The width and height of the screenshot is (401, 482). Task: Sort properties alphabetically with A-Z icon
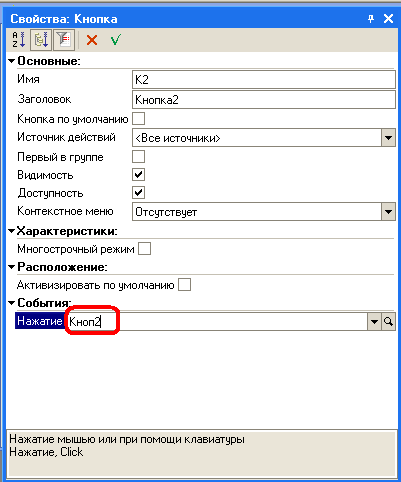(19, 40)
